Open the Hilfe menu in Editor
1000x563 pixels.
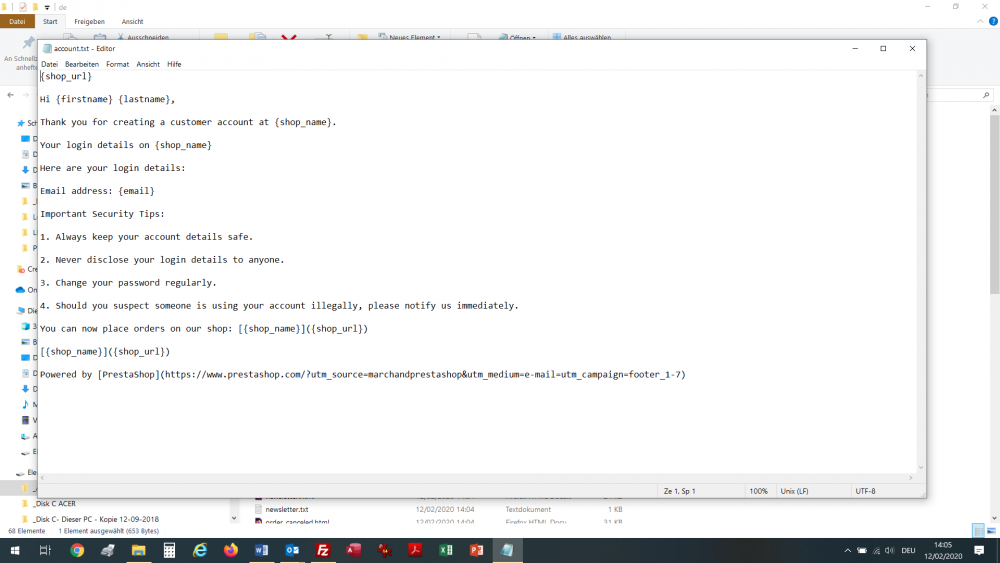point(174,64)
